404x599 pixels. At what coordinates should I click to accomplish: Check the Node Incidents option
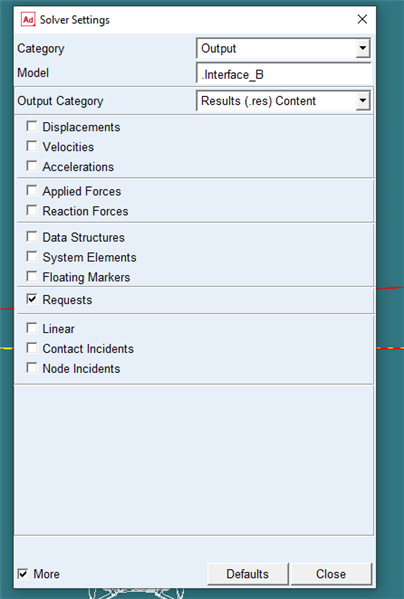(x=32, y=367)
